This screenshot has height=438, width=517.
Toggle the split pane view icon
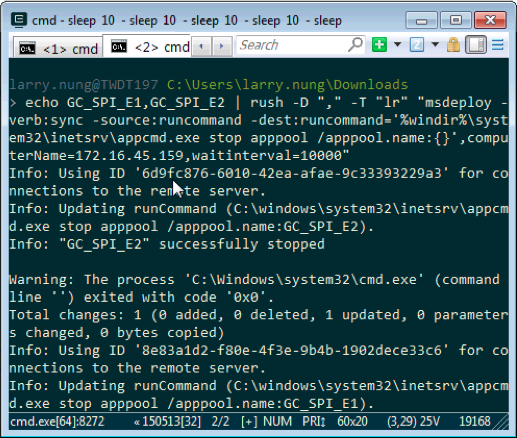click(476, 44)
